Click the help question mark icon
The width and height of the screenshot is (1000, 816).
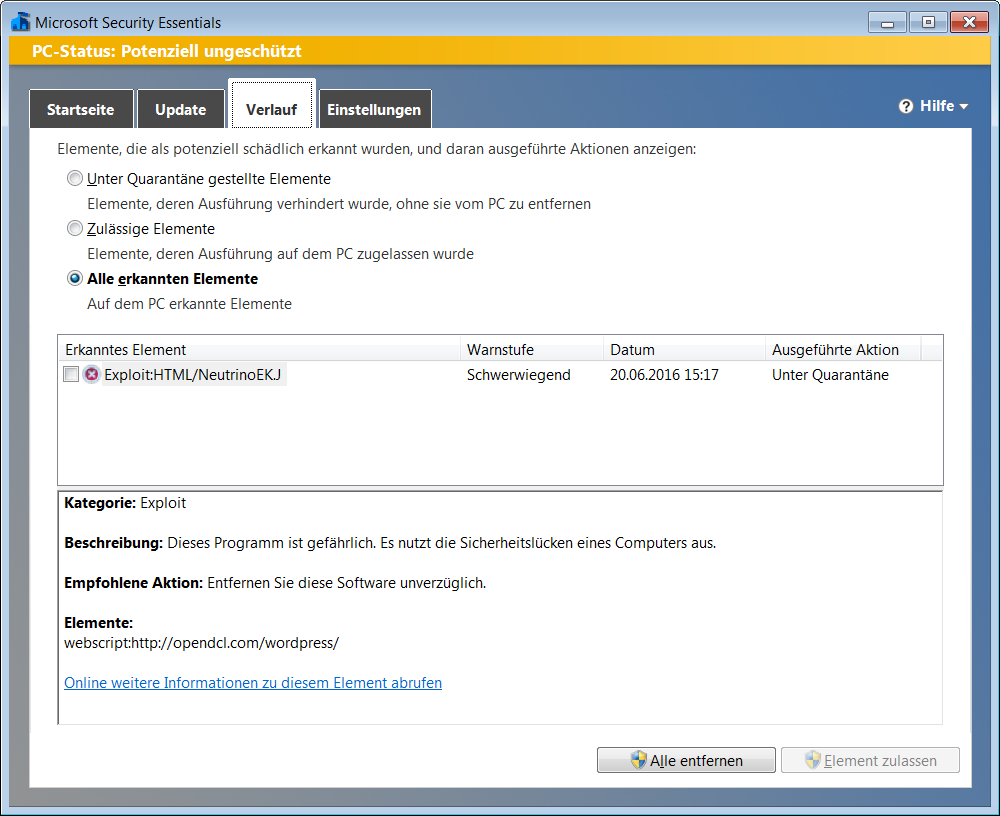[906, 106]
